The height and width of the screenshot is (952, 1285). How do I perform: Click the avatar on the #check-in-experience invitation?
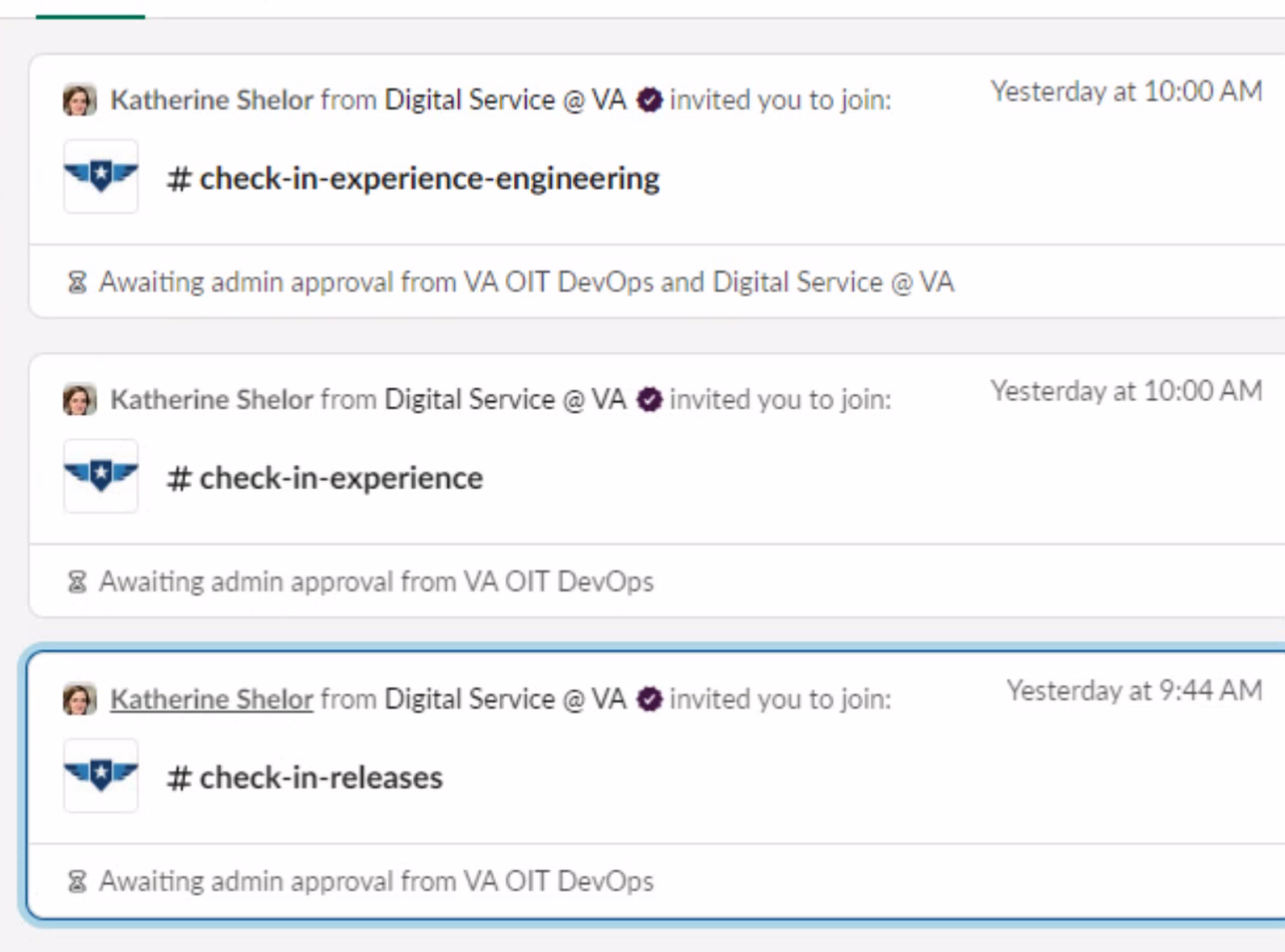(x=80, y=399)
